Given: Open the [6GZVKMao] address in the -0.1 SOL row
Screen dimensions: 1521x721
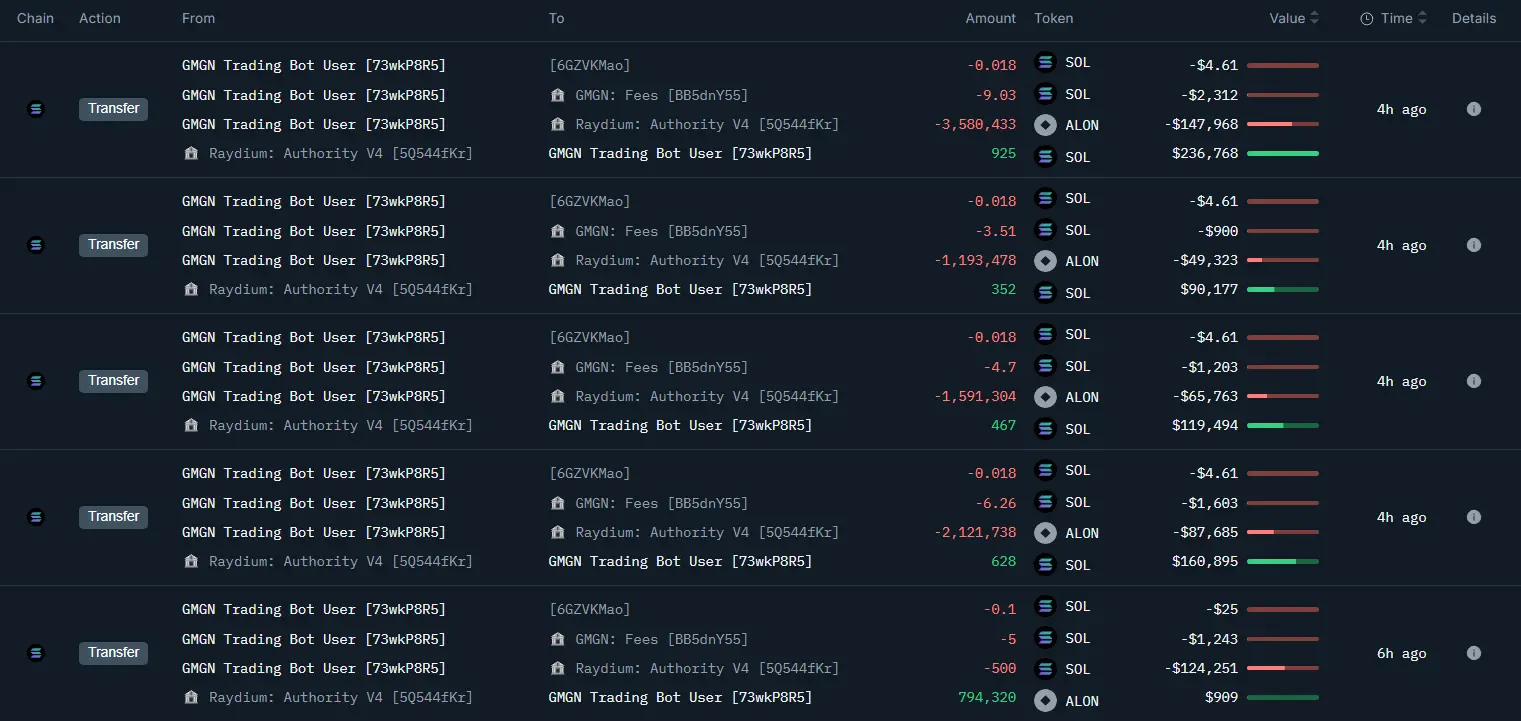Looking at the screenshot, I should 590,609.
